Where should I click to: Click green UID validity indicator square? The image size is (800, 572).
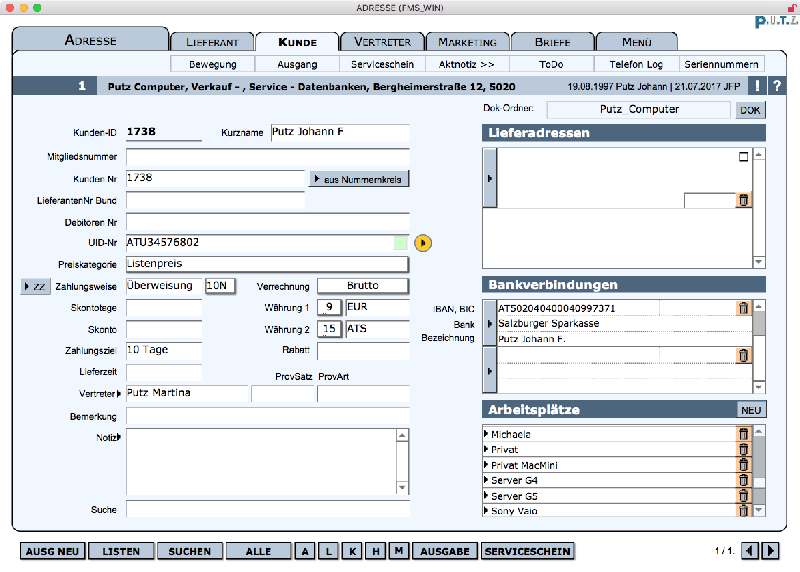[x=401, y=243]
